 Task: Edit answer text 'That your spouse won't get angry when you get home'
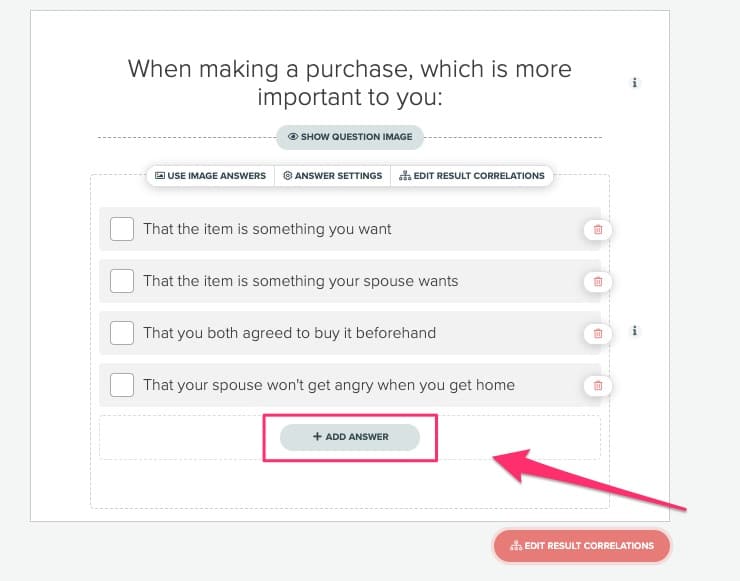[329, 385]
